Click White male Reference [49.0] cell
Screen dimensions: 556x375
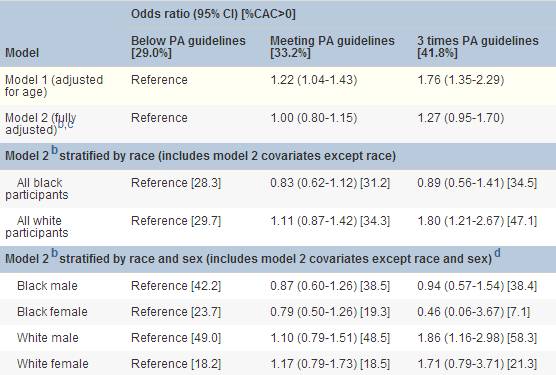[176, 337]
